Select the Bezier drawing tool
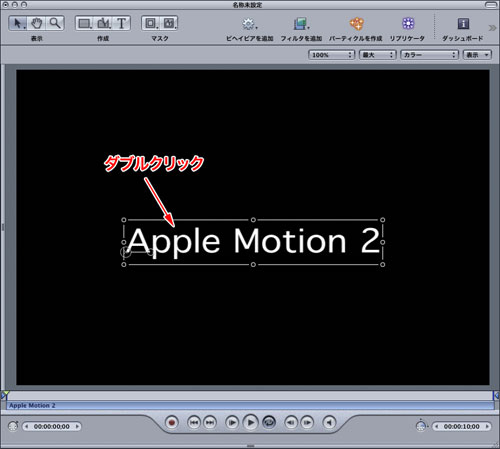 (x=103, y=23)
